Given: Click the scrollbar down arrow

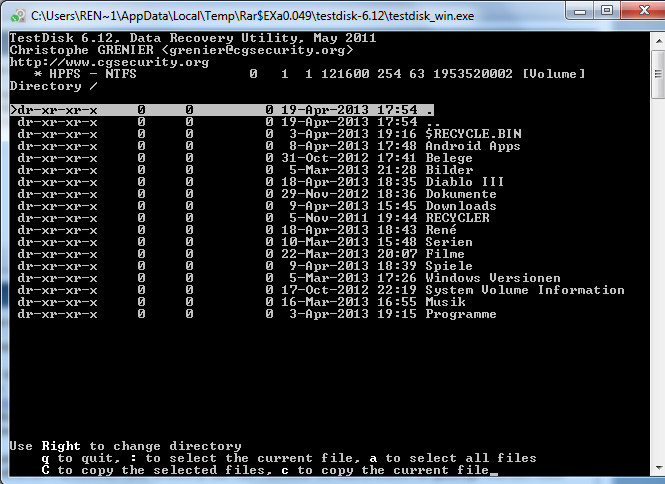Looking at the screenshot, I should coord(658,468).
